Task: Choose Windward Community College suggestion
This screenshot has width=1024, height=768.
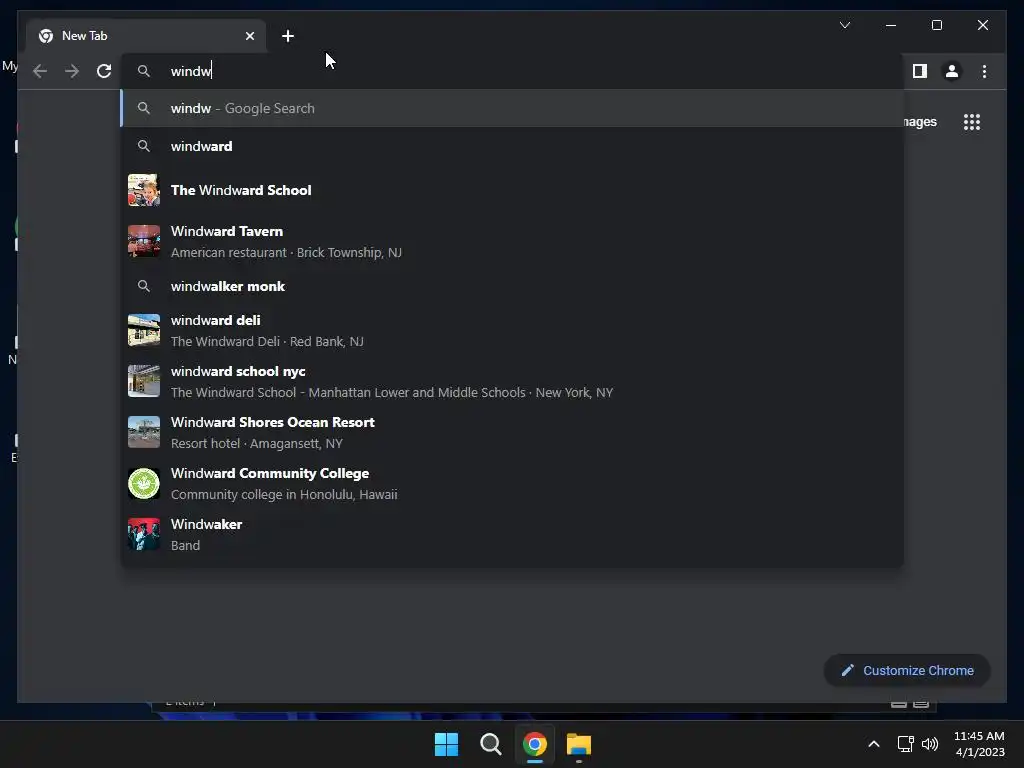Action: click(513, 483)
